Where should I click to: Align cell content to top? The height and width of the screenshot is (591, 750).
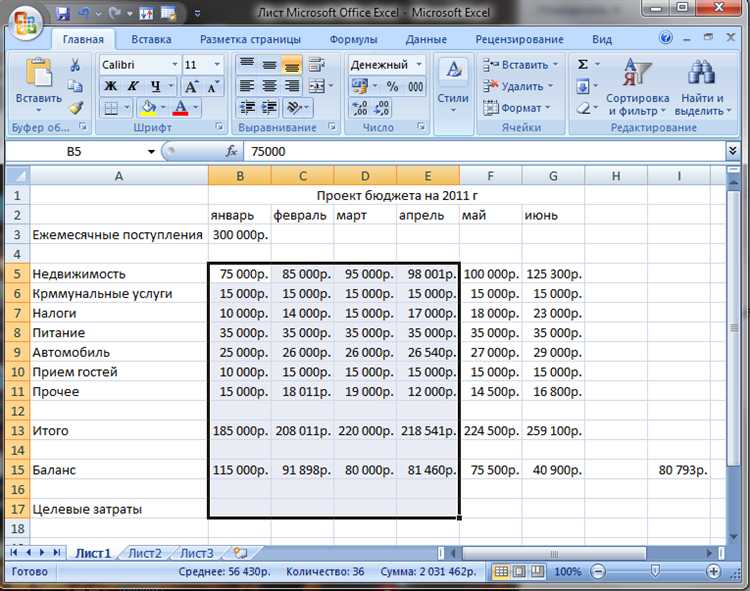click(247, 64)
